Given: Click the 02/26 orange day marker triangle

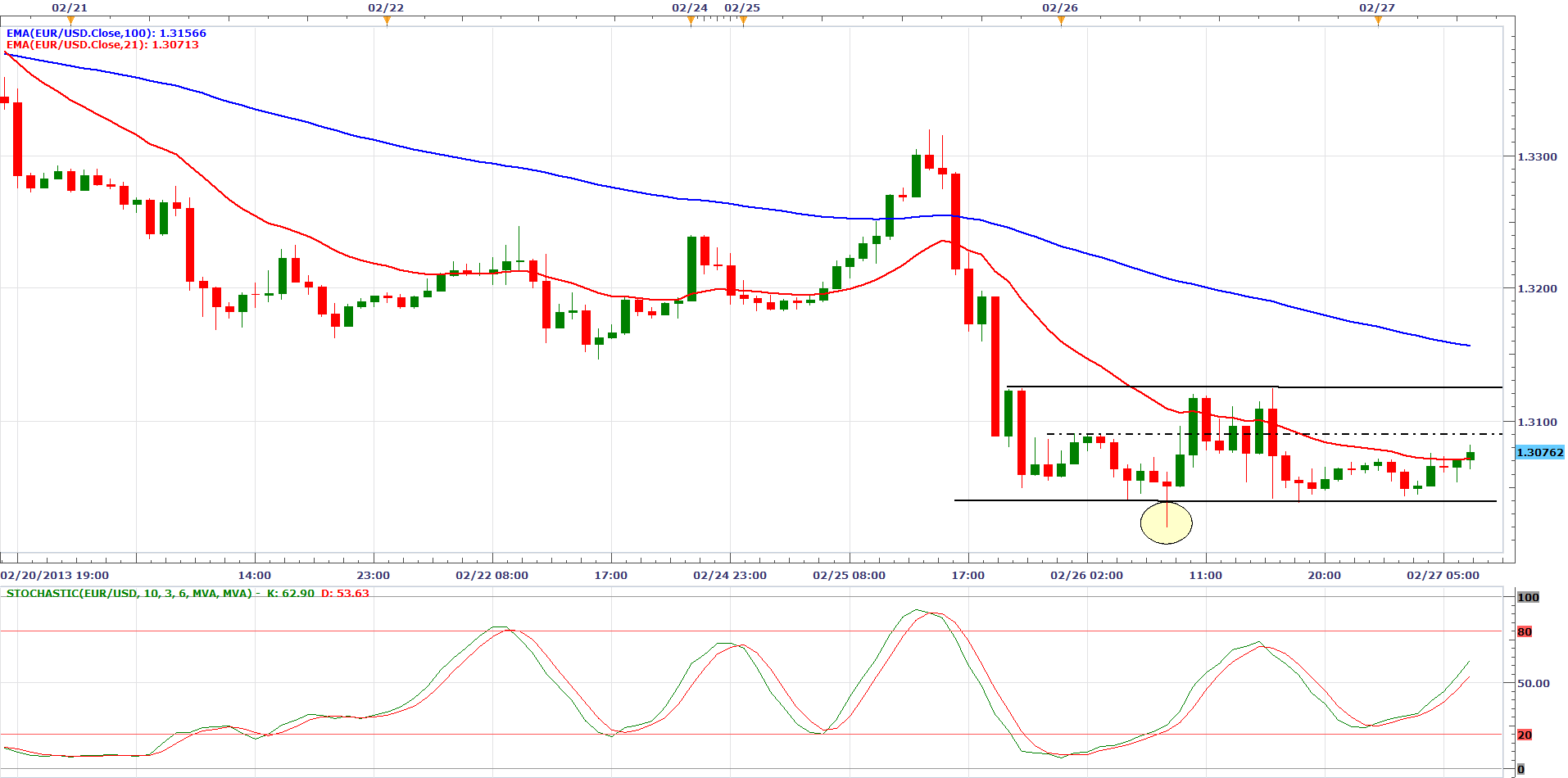Looking at the screenshot, I should (1061, 20).
